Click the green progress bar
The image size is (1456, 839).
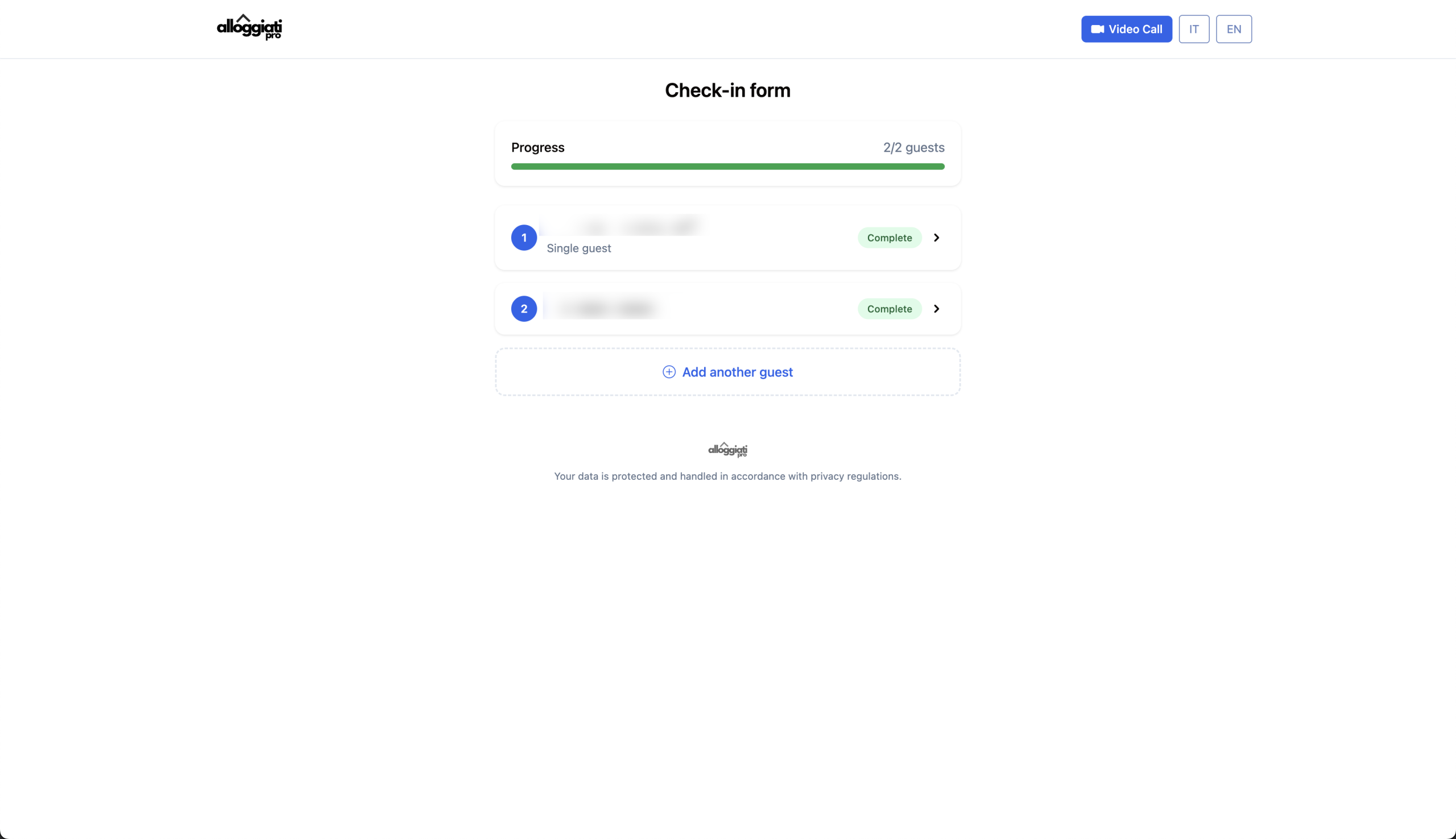[727, 167]
